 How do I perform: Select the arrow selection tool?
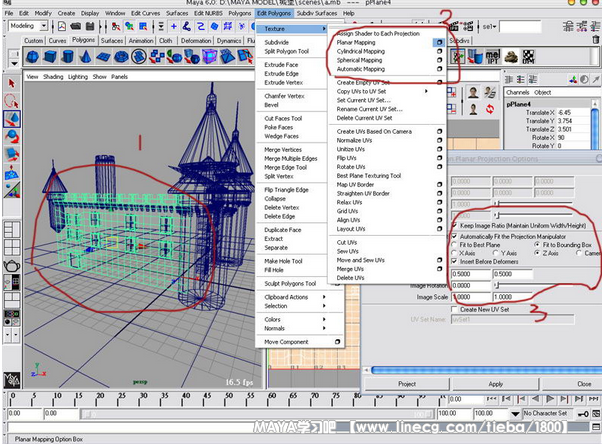[12, 83]
